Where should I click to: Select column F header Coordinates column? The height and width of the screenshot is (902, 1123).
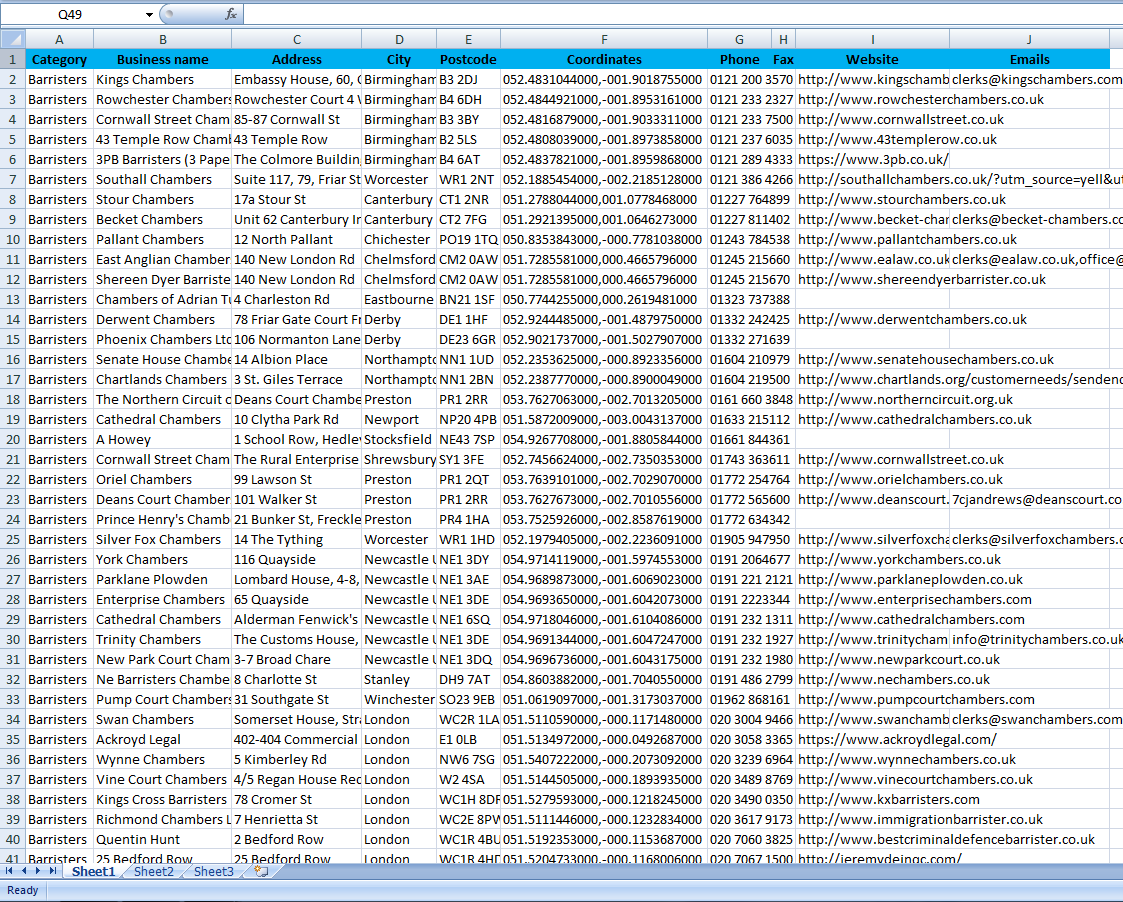tap(603, 39)
